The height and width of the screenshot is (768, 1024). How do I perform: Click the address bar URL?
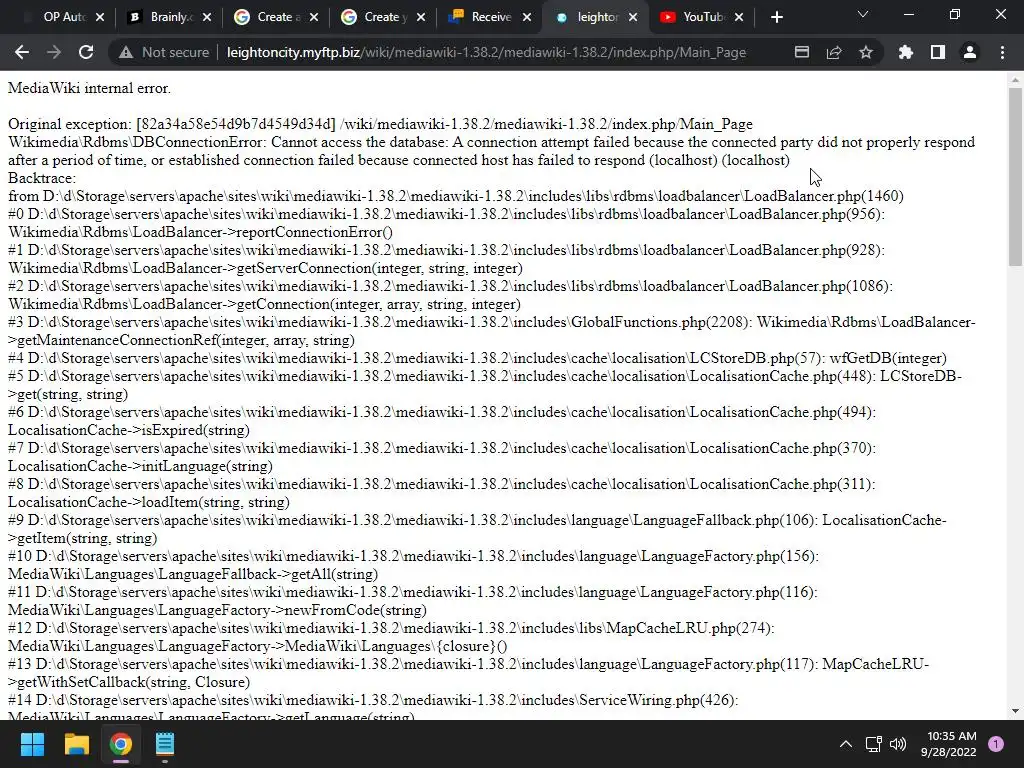point(486,52)
